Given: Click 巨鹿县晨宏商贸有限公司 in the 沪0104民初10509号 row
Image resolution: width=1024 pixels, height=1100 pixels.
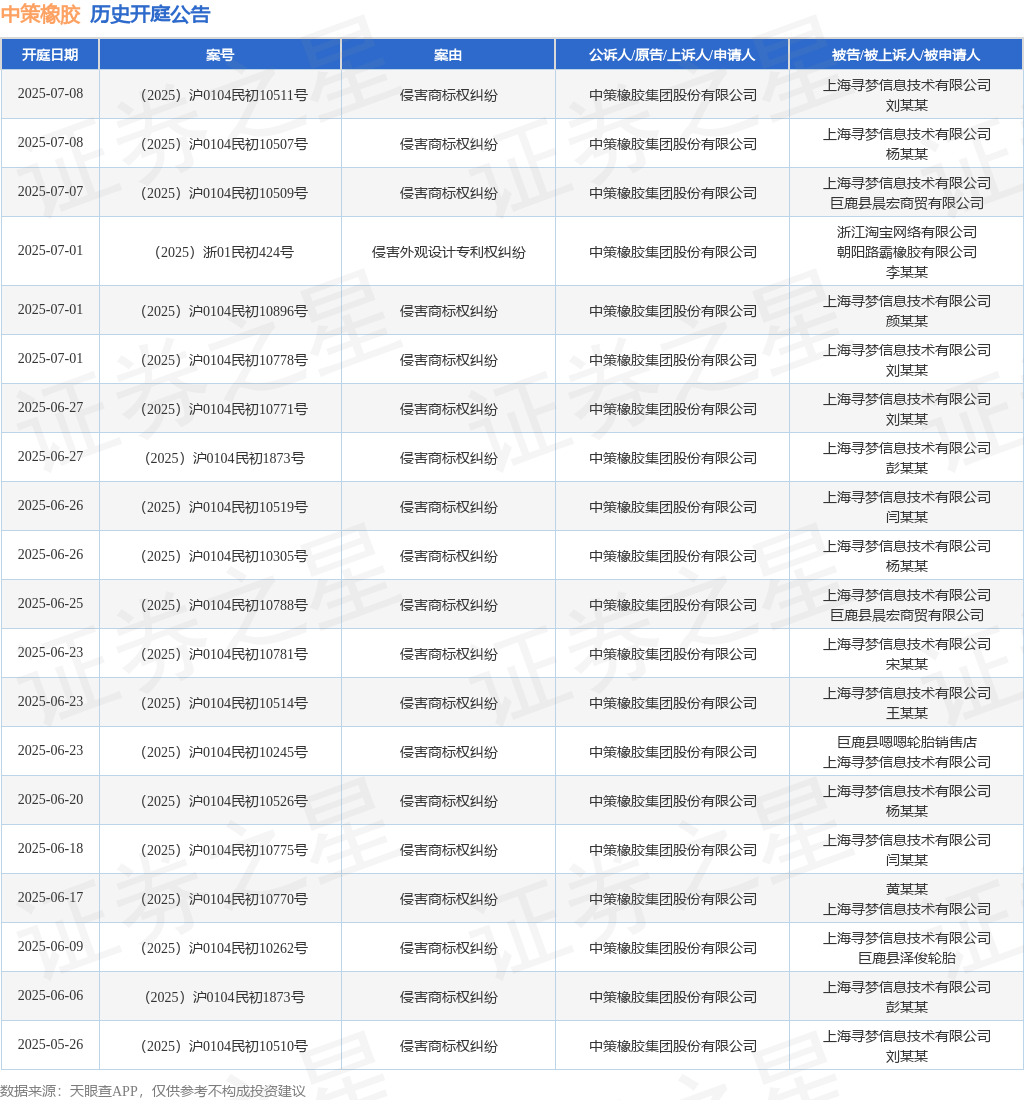Looking at the screenshot, I should pyautogui.click(x=906, y=203).
